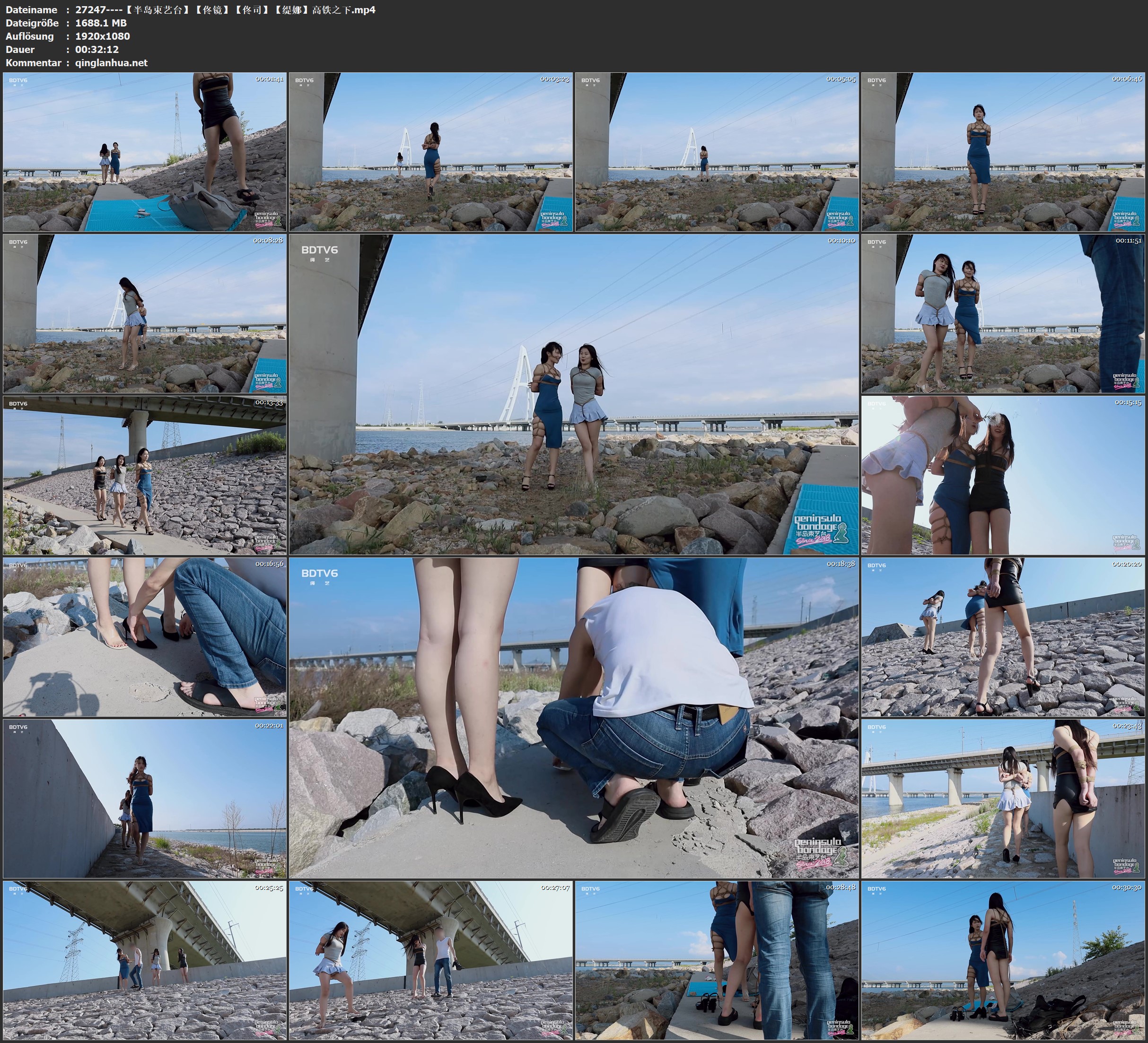Click the 00:11:51 timestamp label
Screen dimensions: 1148x1043
click(x=1128, y=241)
